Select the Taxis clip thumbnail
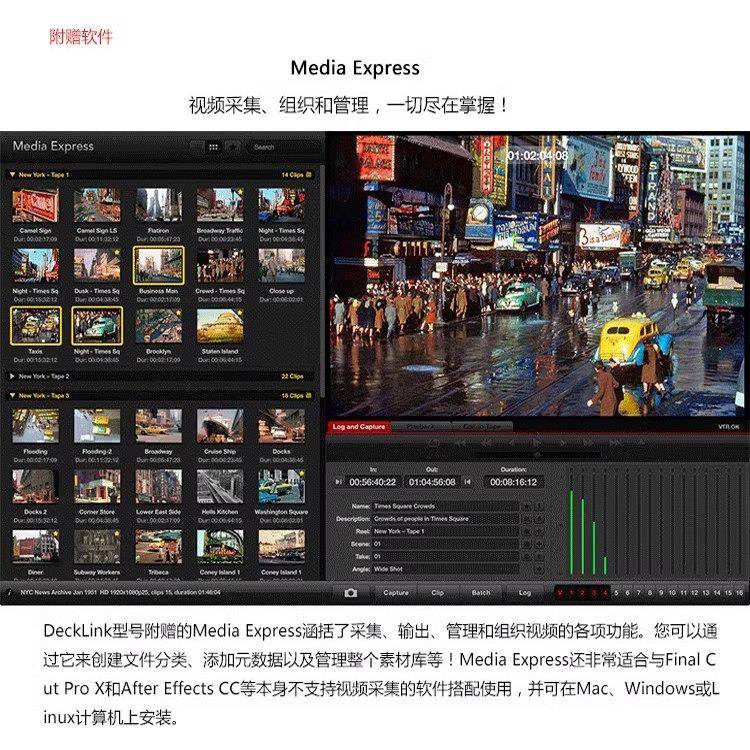Viewport: 750px width, 750px height. pyautogui.click(x=35, y=326)
